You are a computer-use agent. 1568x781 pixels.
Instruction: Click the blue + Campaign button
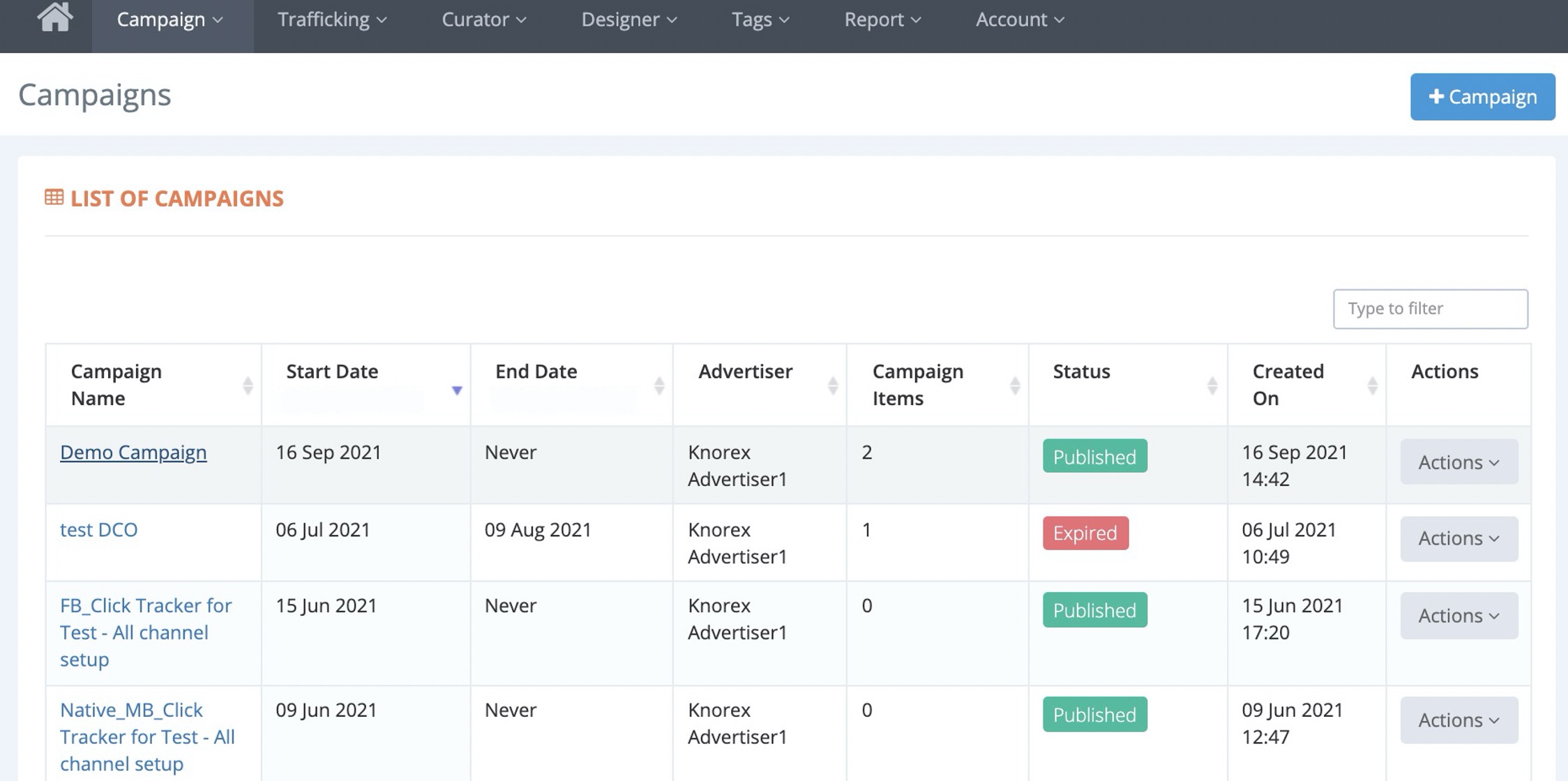(x=1482, y=97)
